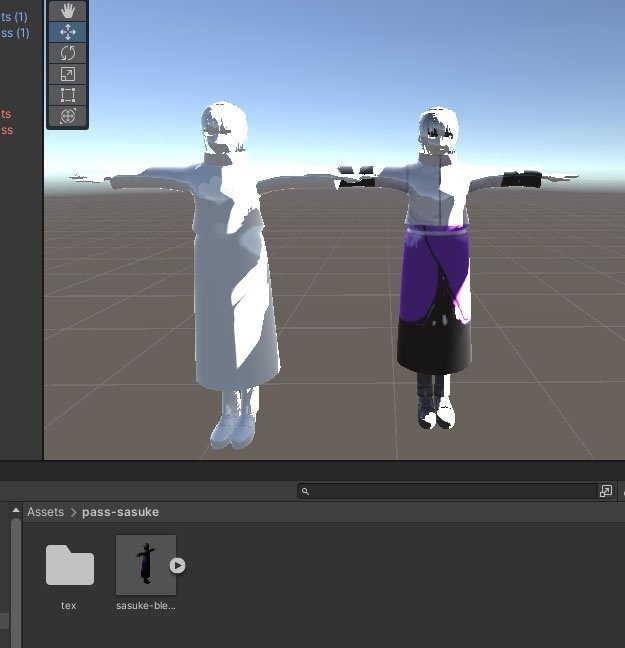Click the magnifier icon in search bar

[305, 491]
